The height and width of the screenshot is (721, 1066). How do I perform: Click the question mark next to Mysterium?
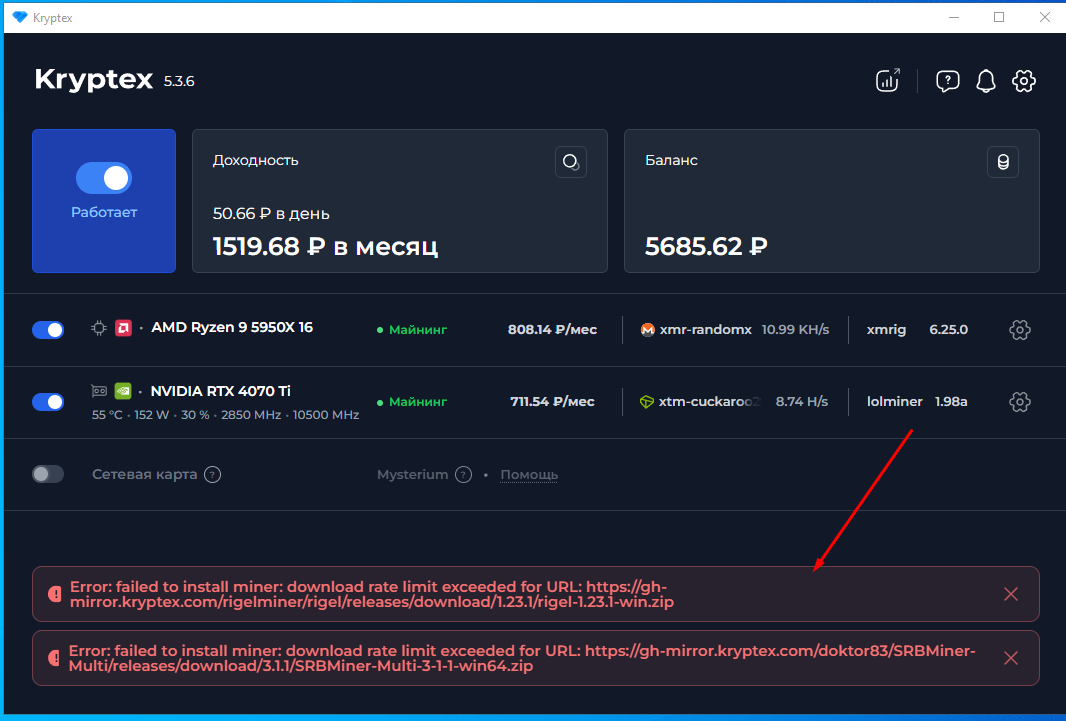tap(463, 475)
